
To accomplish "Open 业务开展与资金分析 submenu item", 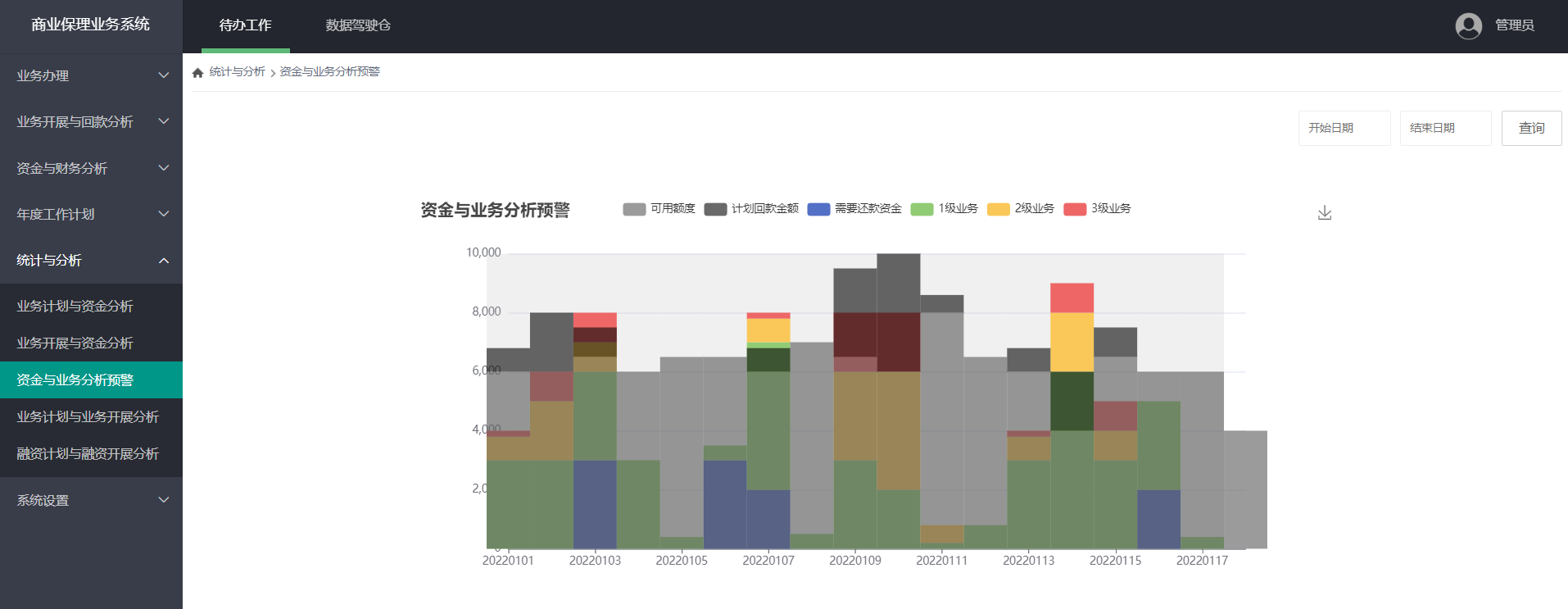I will (x=91, y=343).
